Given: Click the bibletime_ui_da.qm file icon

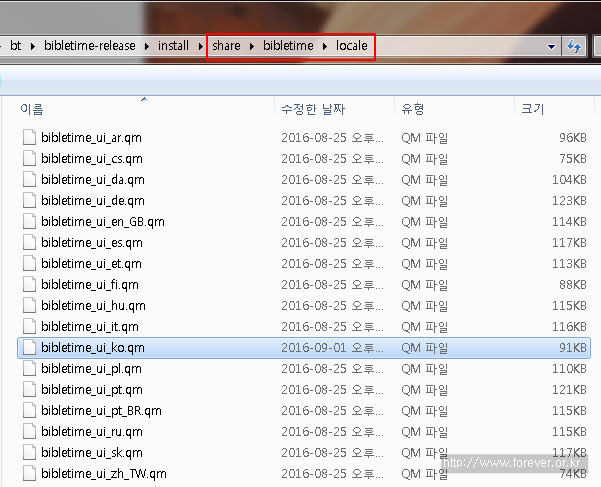Looking at the screenshot, I should click(30, 179).
